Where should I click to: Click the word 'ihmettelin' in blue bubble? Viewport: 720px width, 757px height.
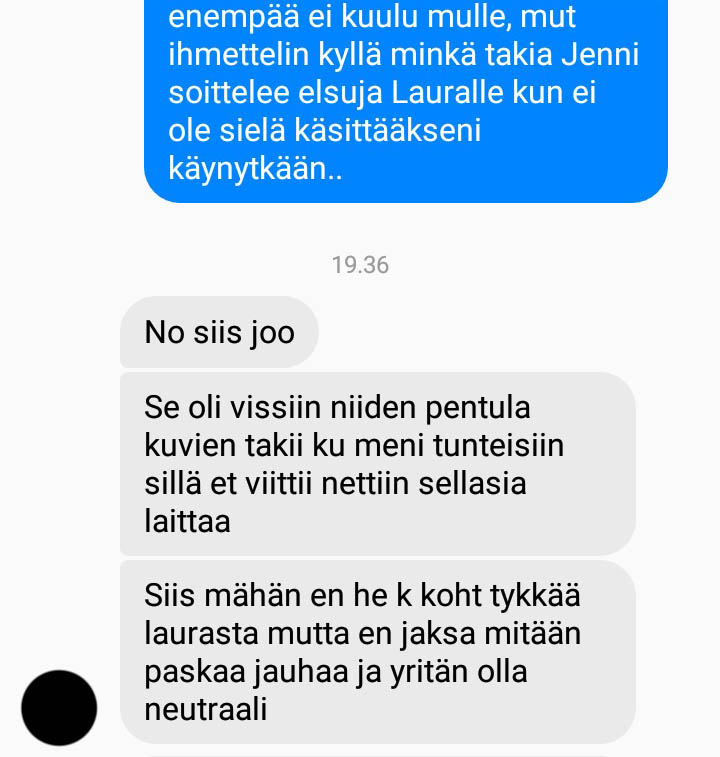[x=239, y=54]
